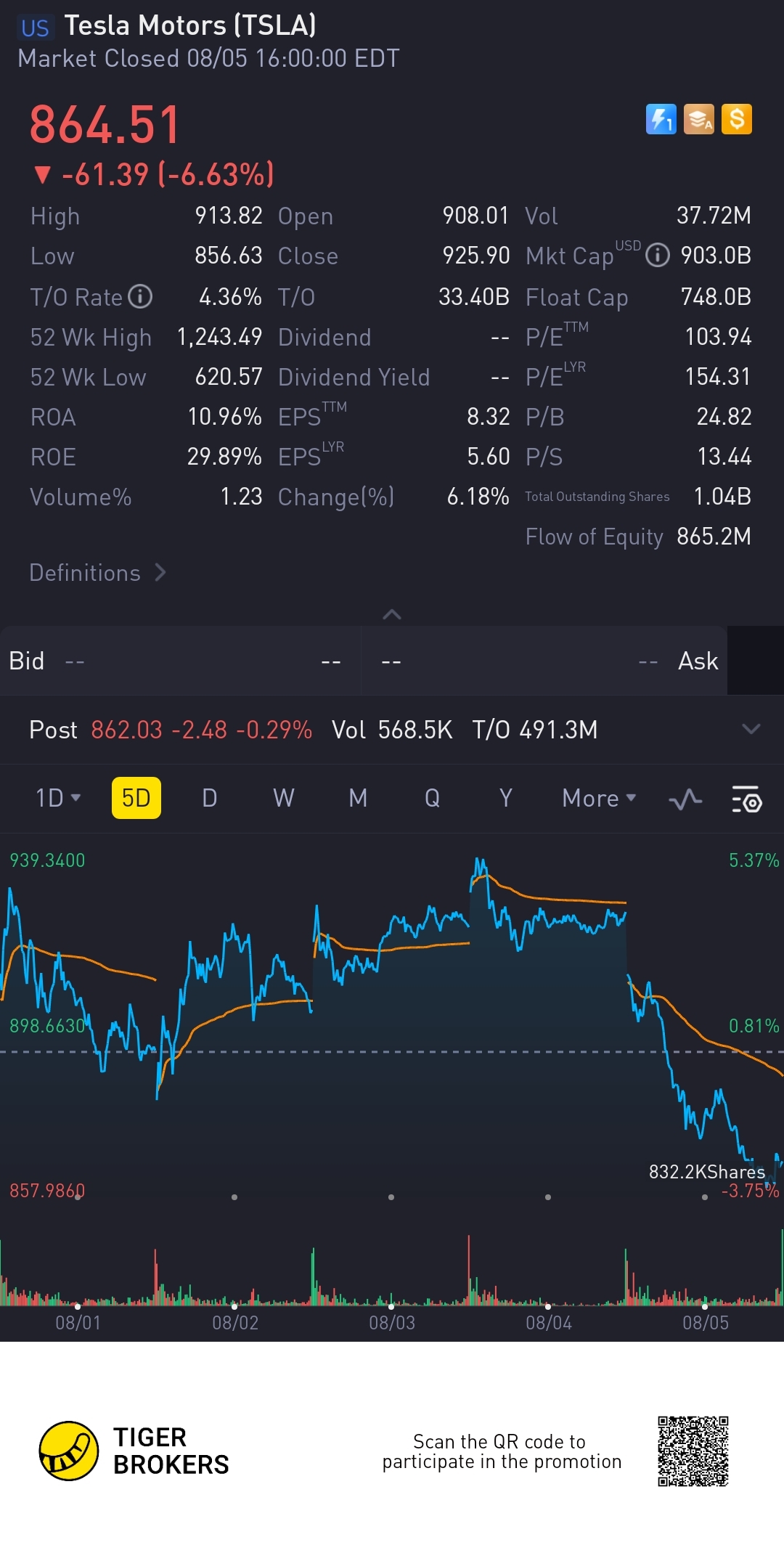
Task: Tap the Total Outstanding Shares label
Action: pyautogui.click(x=597, y=497)
